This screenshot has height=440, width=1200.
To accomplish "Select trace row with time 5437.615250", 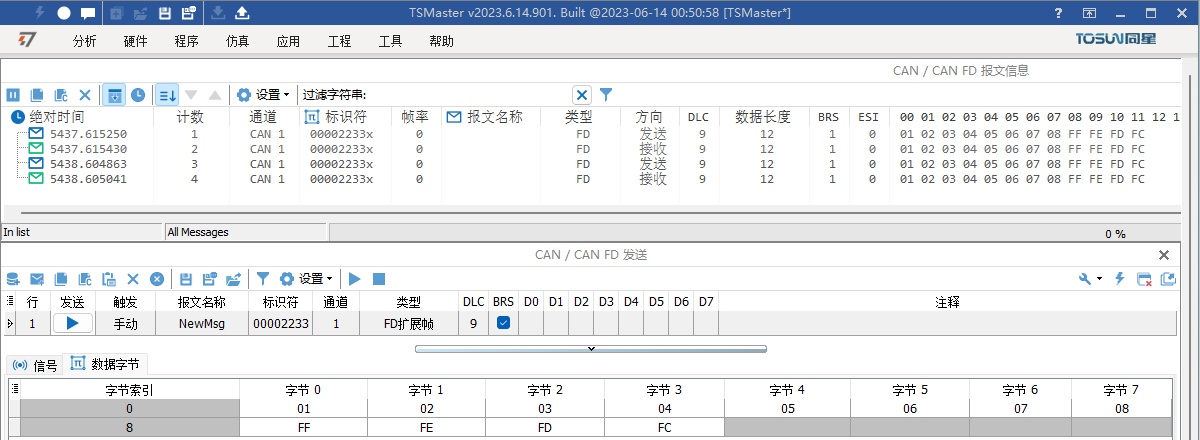I will pyautogui.click(x=590, y=134).
